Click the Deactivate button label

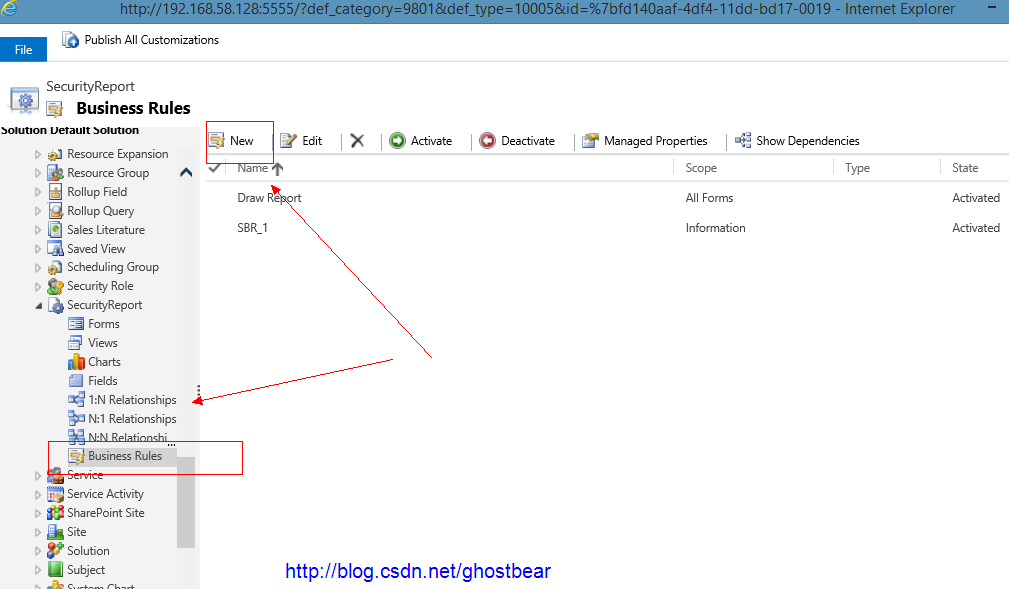tap(528, 140)
